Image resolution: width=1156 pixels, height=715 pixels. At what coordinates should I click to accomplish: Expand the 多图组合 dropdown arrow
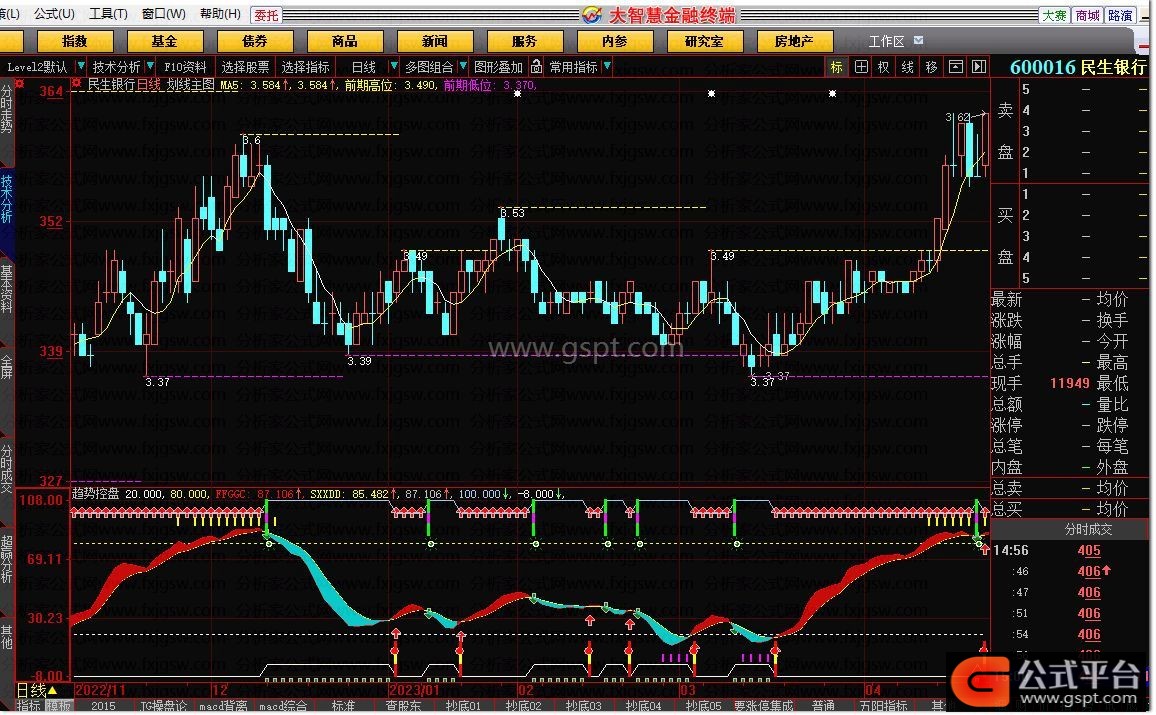pyautogui.click(x=462, y=66)
